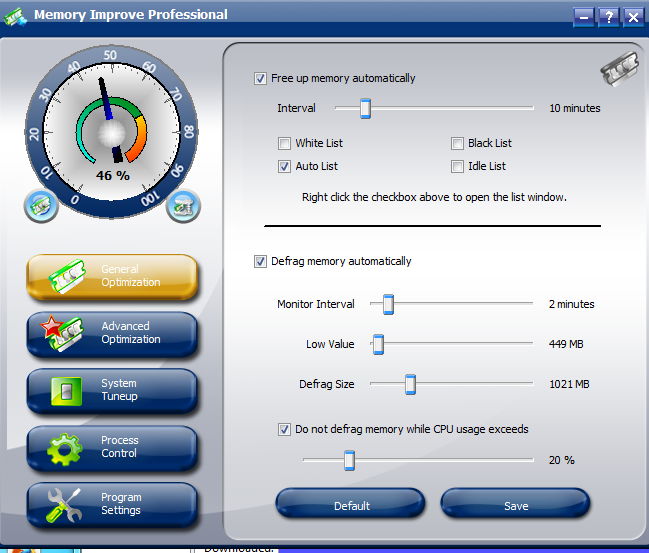Click the Advanced Optimization star icon

[x=62, y=333]
